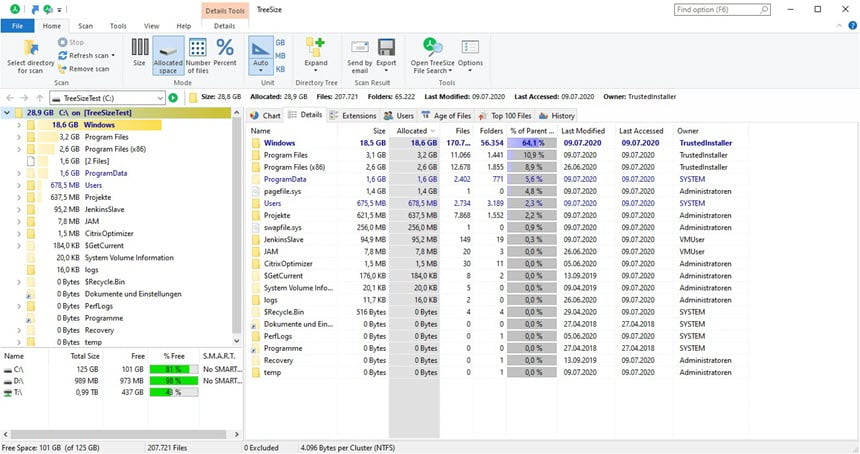This screenshot has width=860, height=454.
Task: Open TreeSize File Search
Action: (x=432, y=55)
